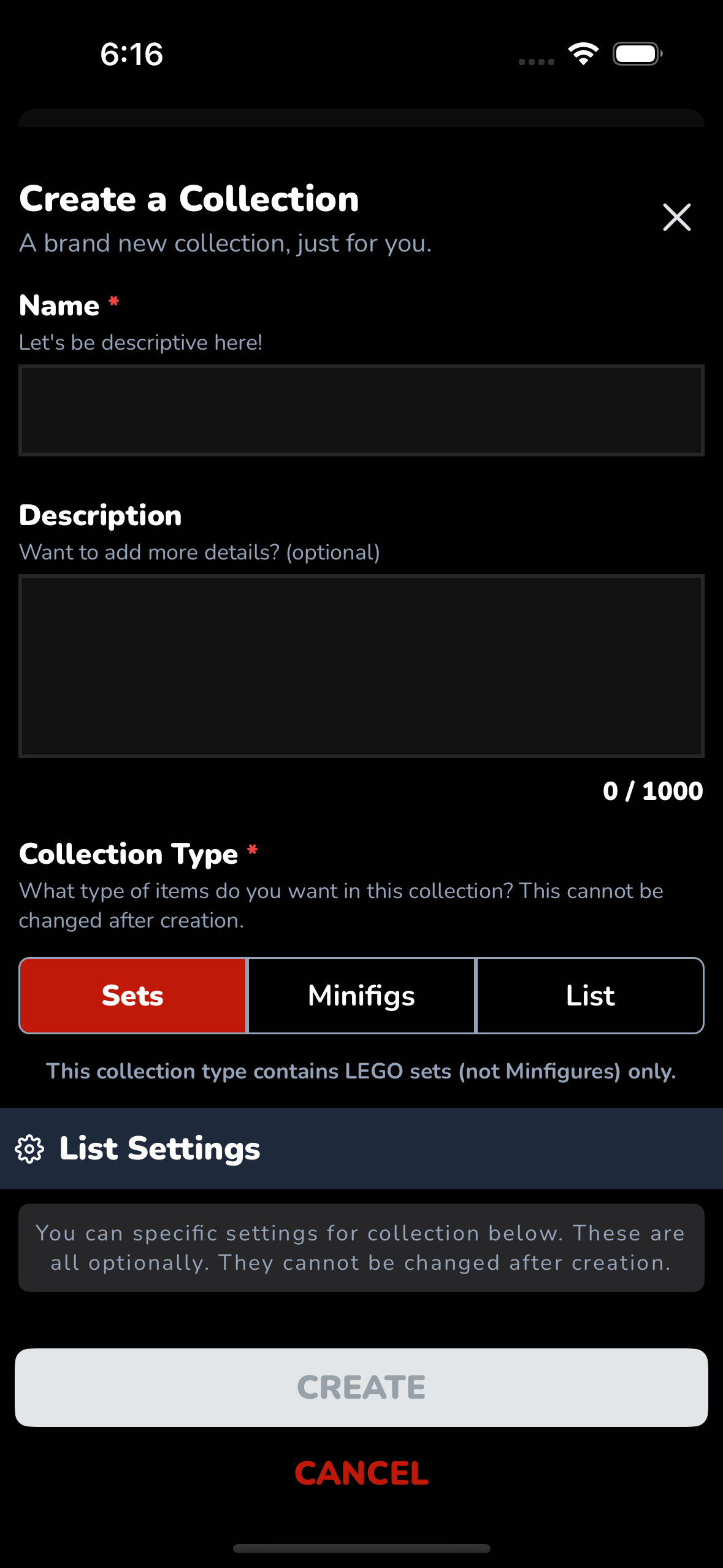Screen dimensions: 723x1568
Task: Tap the Wi-Fi status icon
Action: (583, 54)
